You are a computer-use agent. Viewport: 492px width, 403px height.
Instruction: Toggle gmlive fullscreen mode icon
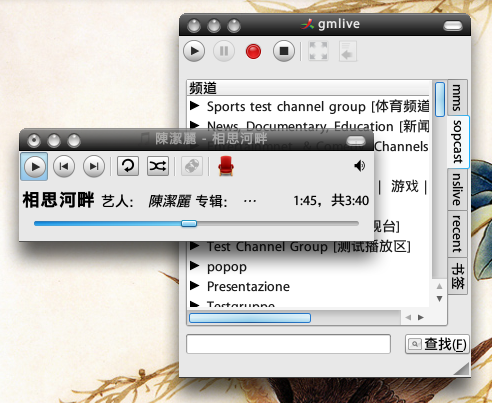pos(318,51)
